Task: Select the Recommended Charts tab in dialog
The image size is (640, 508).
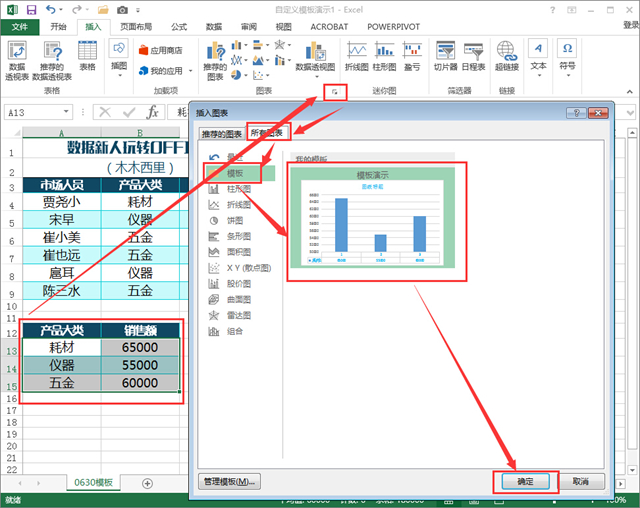Action: [222, 133]
